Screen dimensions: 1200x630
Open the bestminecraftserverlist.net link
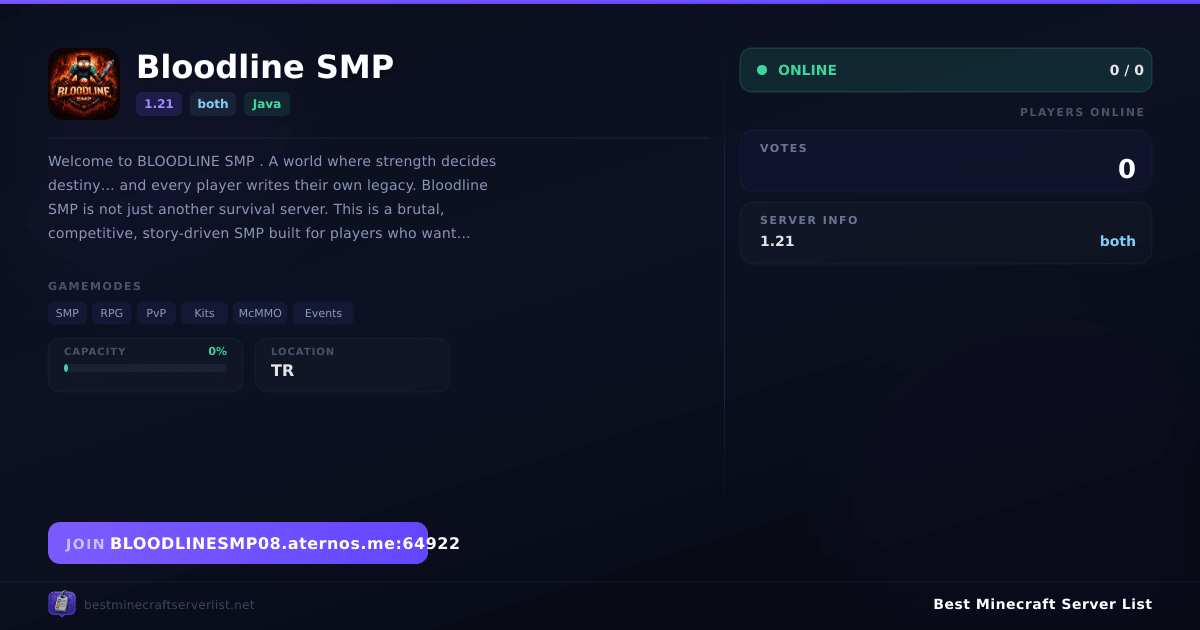169,605
